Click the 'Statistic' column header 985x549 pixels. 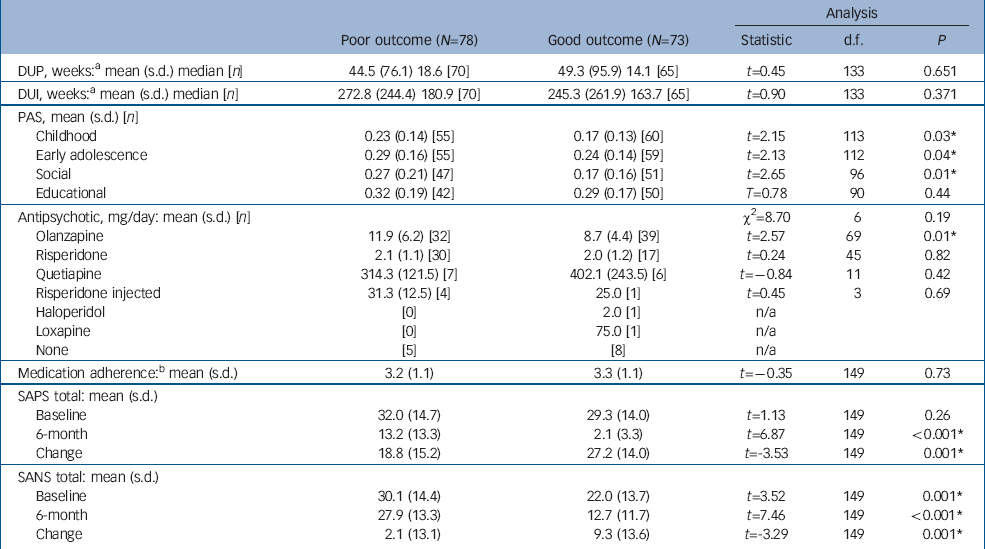(766, 41)
